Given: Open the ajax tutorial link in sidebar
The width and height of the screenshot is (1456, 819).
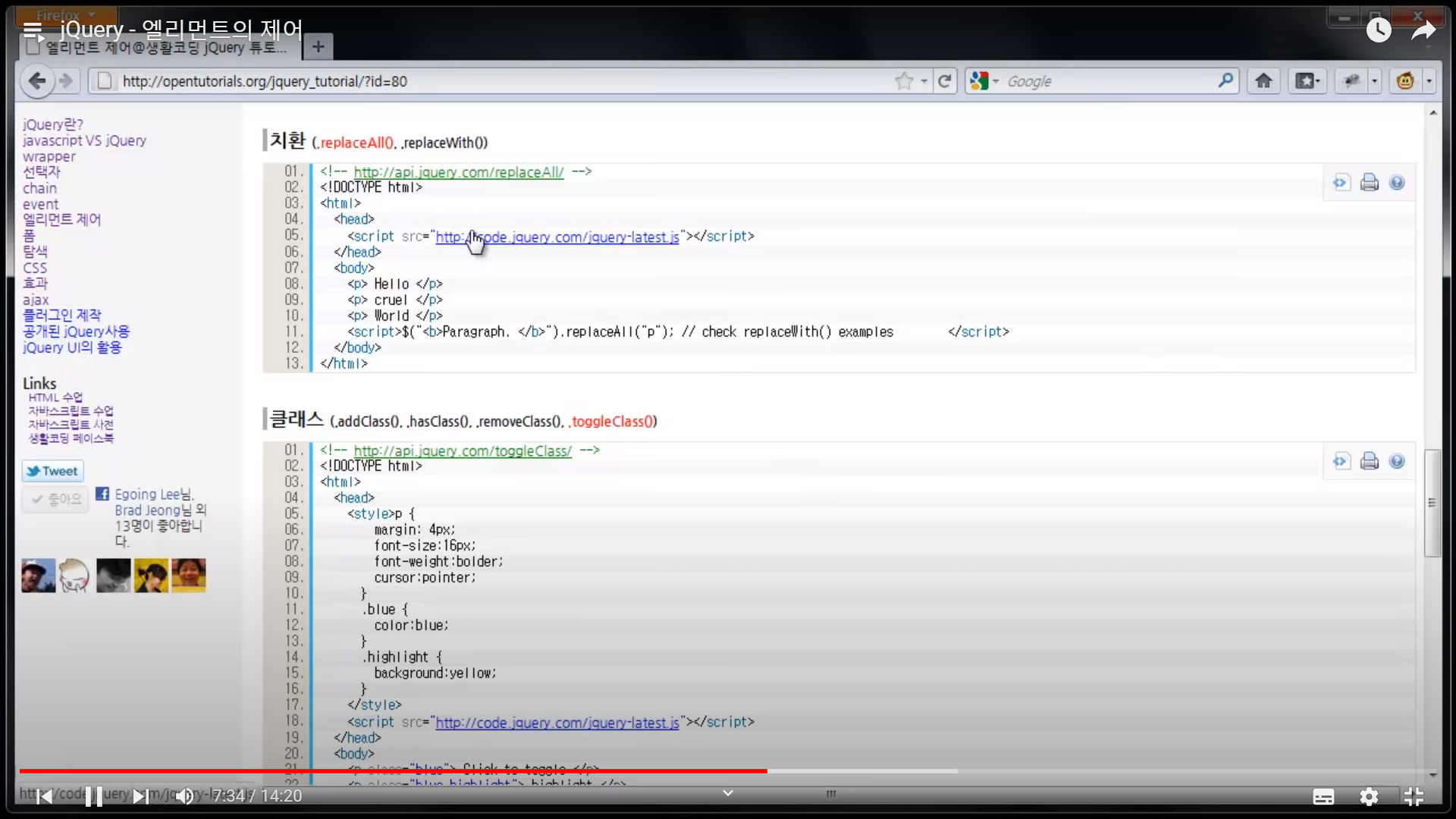Looking at the screenshot, I should (36, 300).
